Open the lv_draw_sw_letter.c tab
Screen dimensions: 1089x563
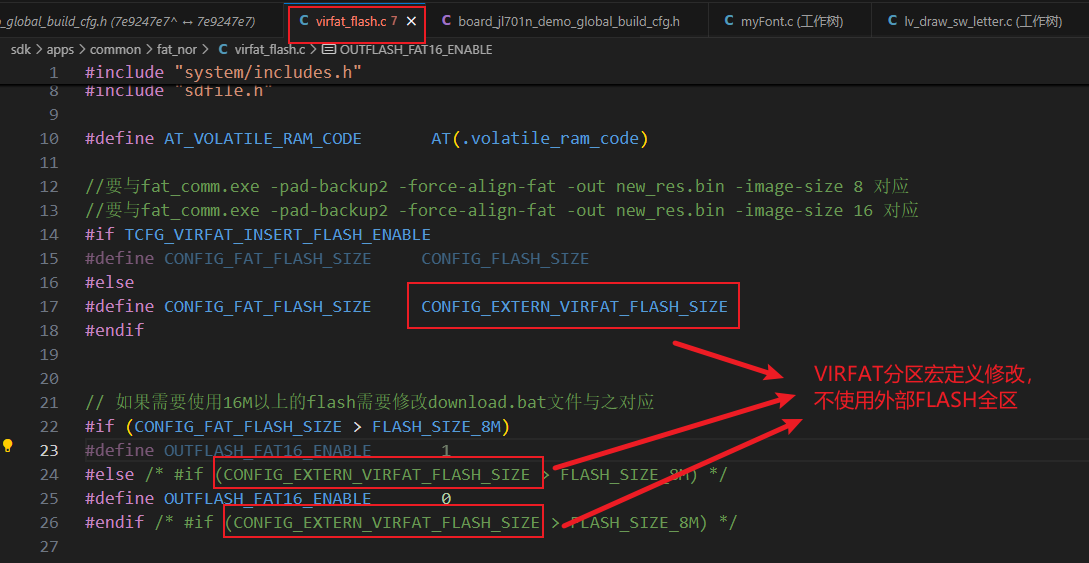982,22
